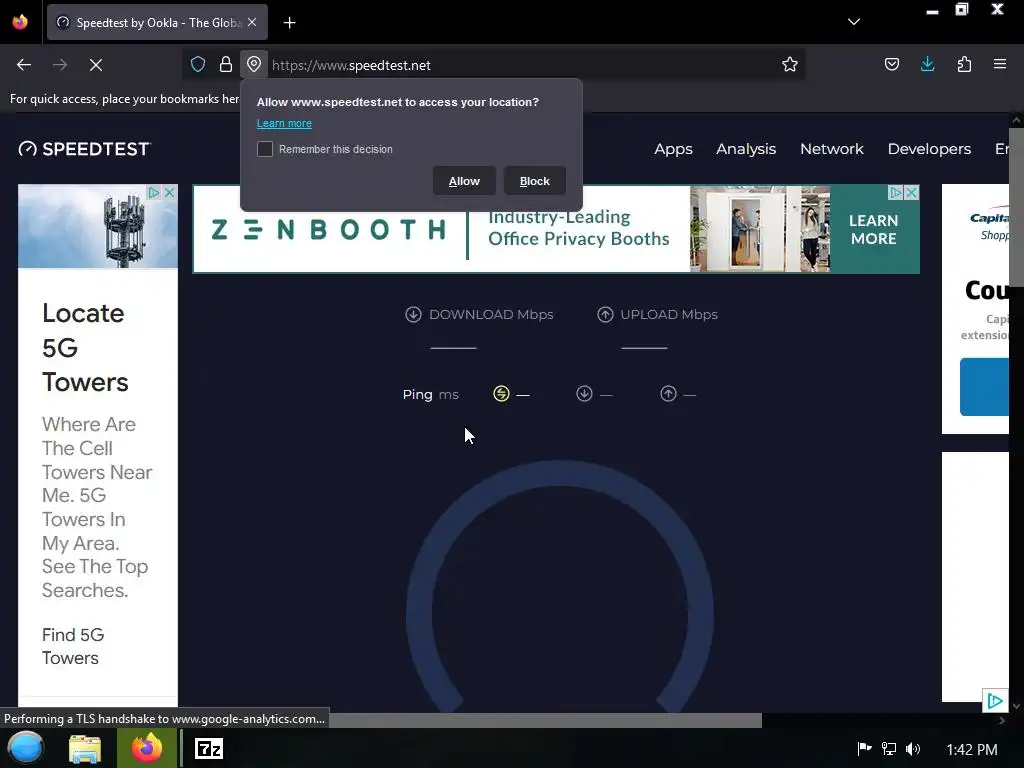Open the Find 5G Towers link
The width and height of the screenshot is (1024, 768).
click(x=72, y=646)
